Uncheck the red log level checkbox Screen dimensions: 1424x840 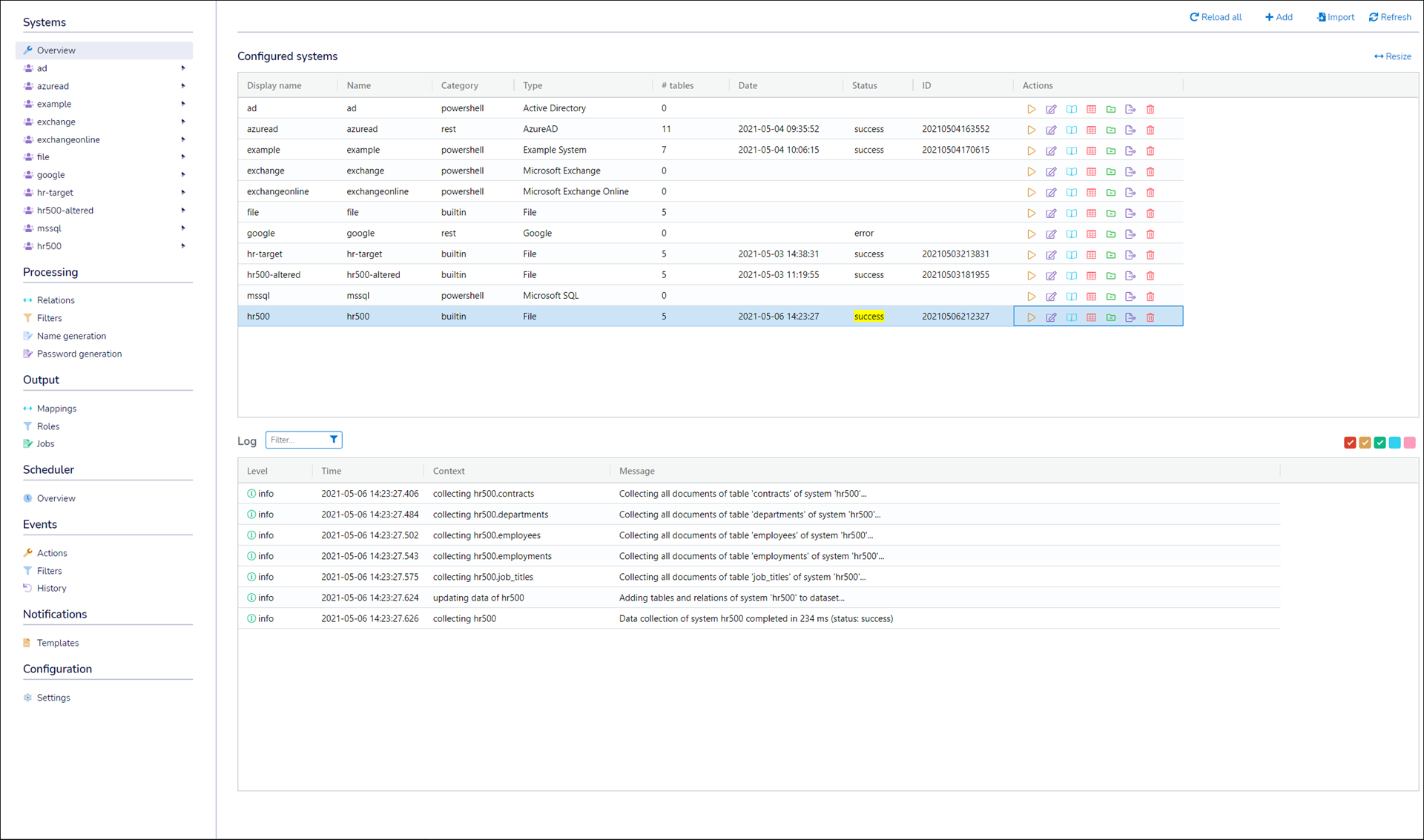pyautogui.click(x=1350, y=443)
